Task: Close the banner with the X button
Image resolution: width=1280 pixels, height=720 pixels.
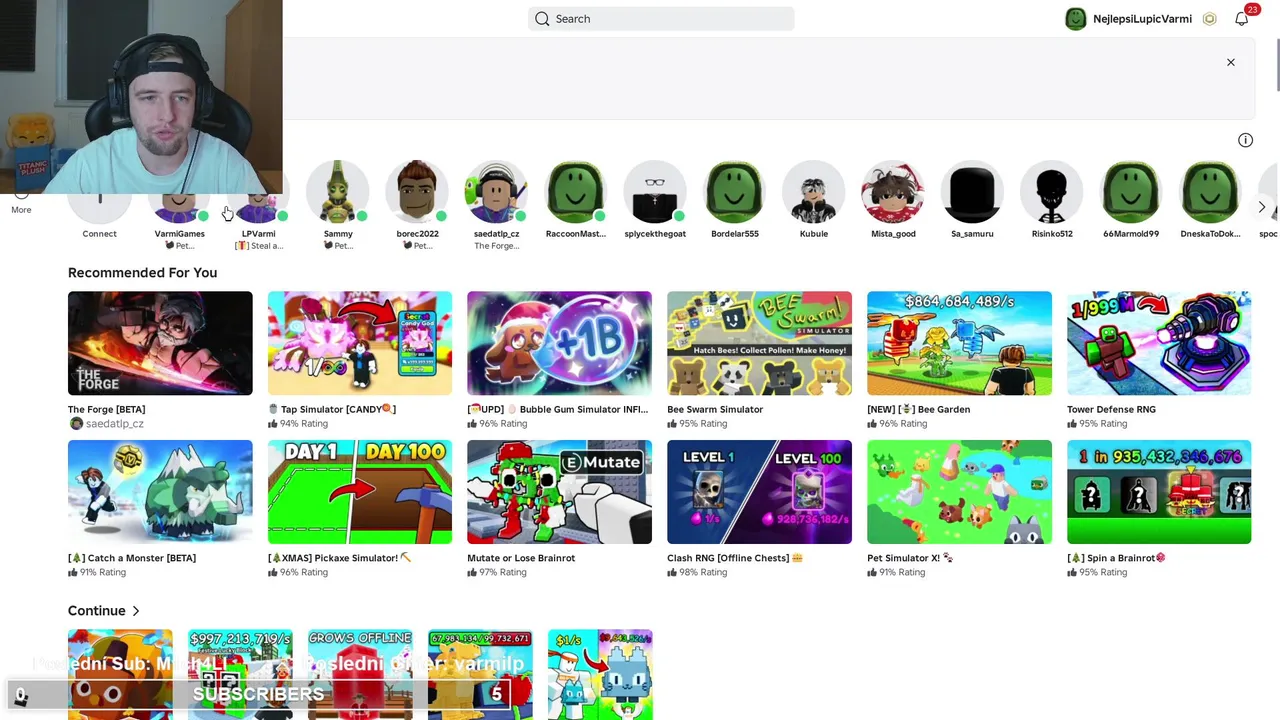Action: click(1231, 63)
